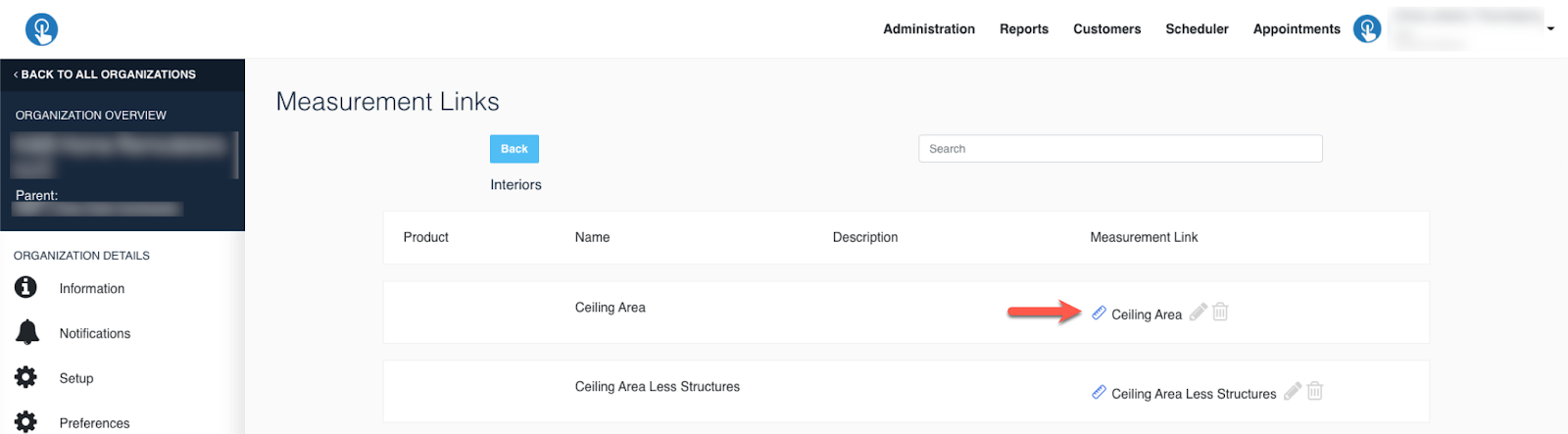The height and width of the screenshot is (434, 1568).
Task: Click the Preferences gear icon
Action: tap(26, 422)
